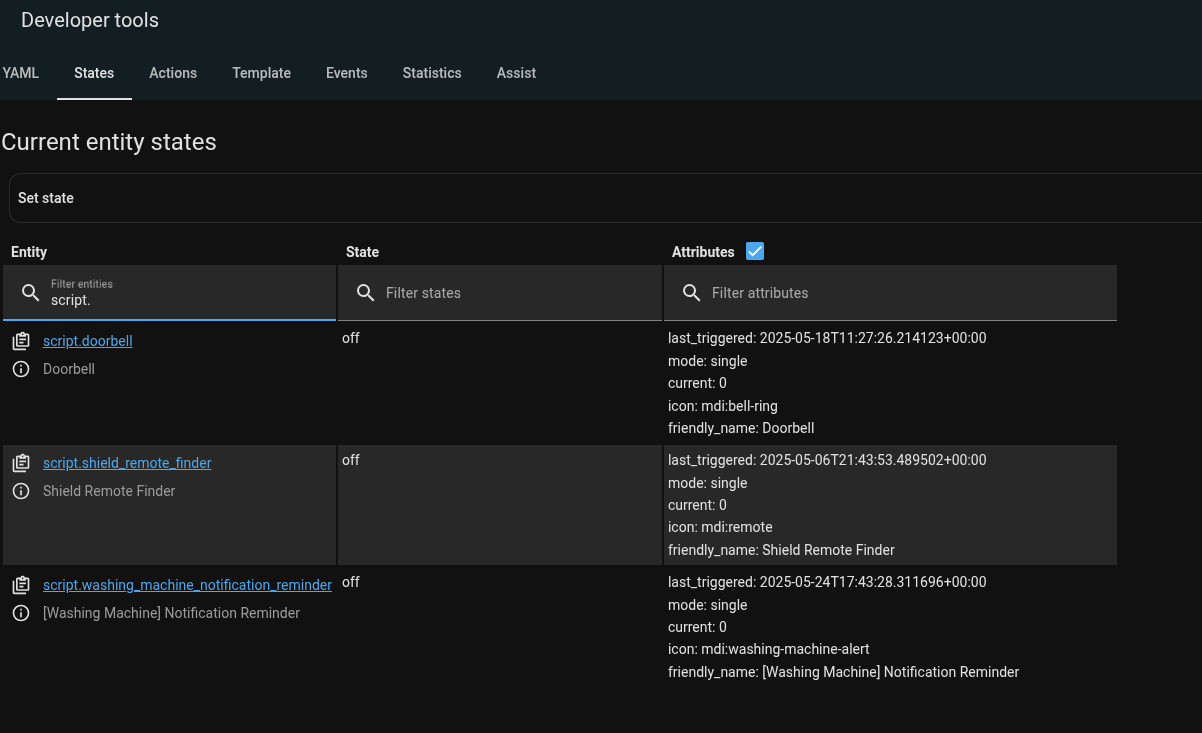
Task: Click the Current entity states heading
Action: pos(109,142)
